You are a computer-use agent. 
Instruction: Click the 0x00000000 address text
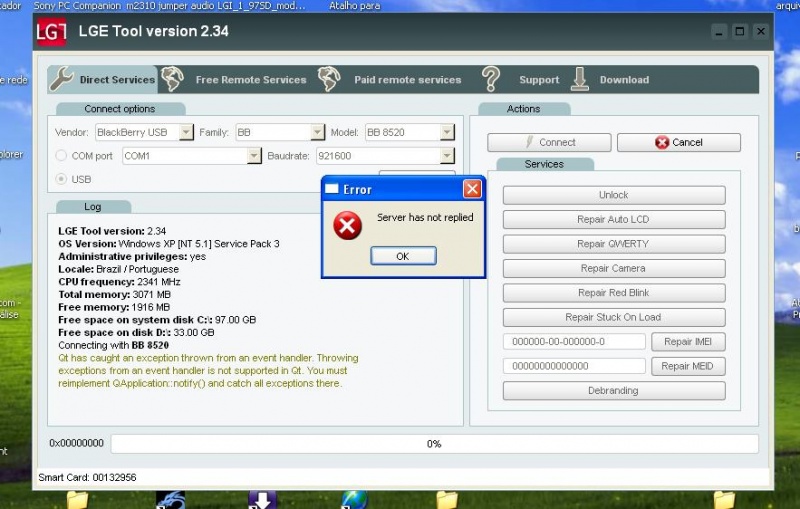pyautogui.click(x=77, y=443)
